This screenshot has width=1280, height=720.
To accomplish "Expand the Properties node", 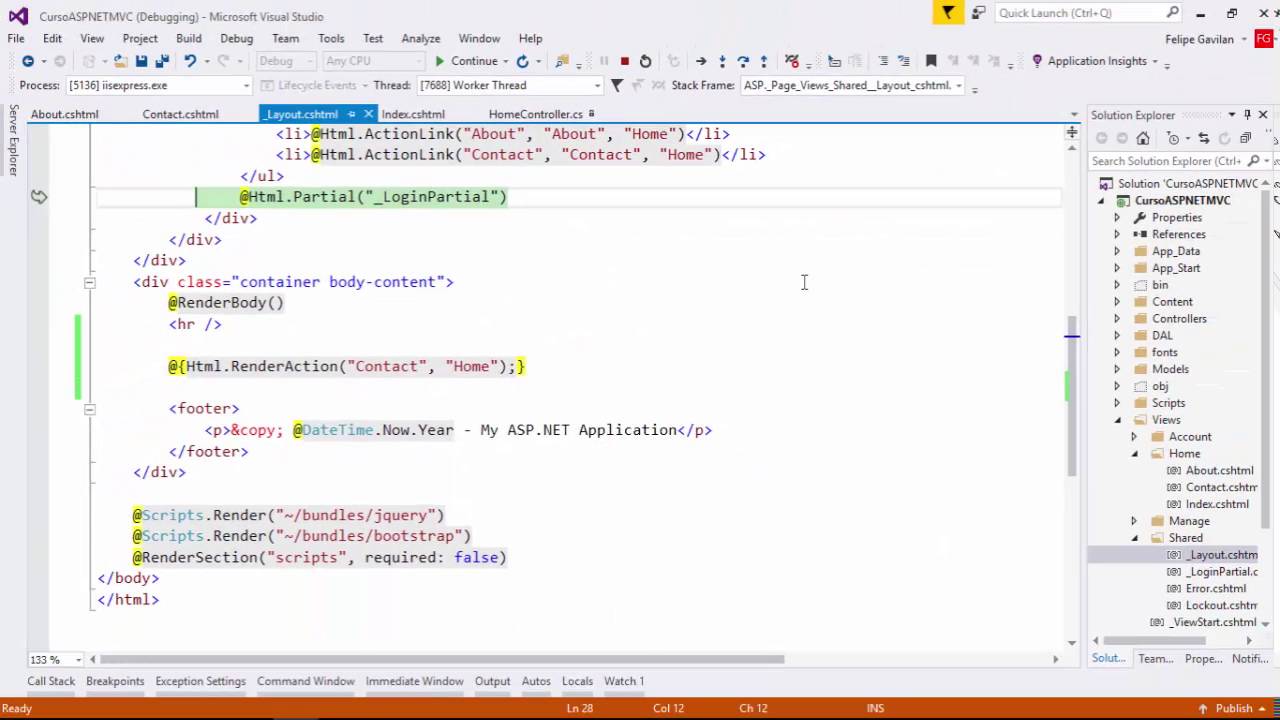I will (1117, 217).
